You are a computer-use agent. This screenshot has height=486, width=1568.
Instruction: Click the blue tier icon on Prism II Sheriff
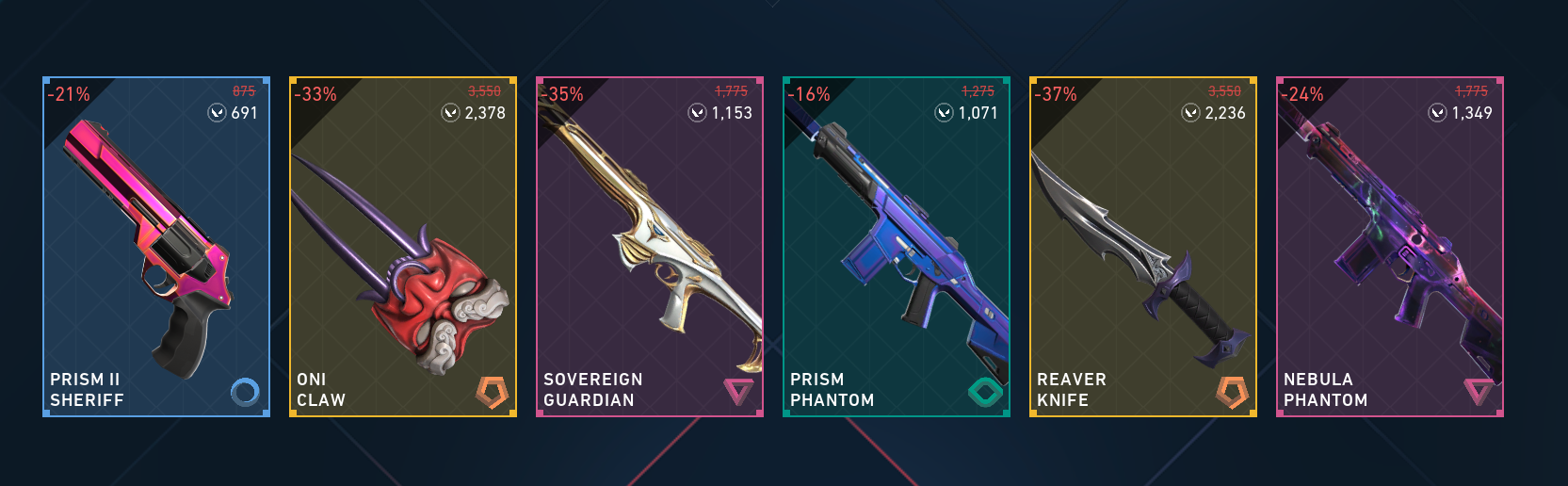pyautogui.click(x=245, y=391)
